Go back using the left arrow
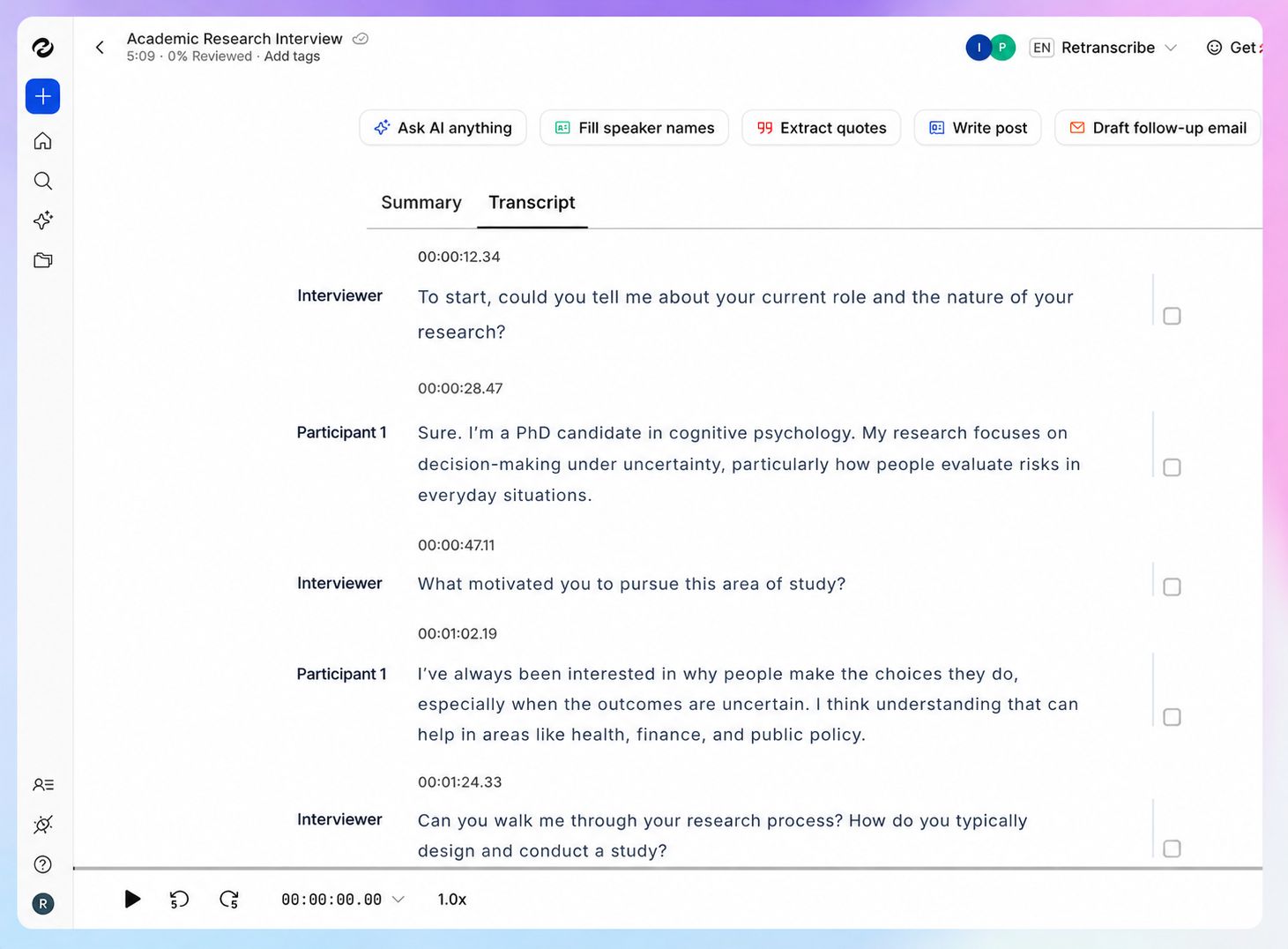 (x=100, y=48)
